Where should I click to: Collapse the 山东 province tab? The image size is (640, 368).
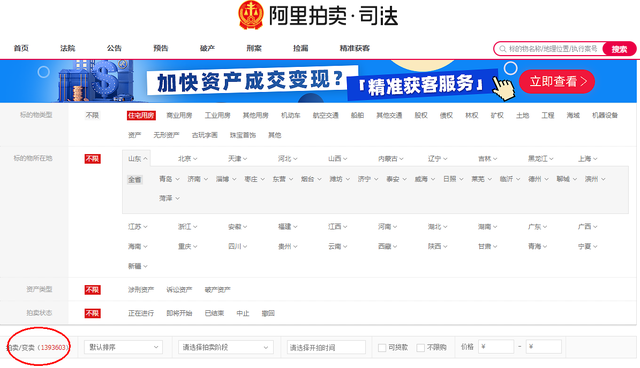point(138,159)
